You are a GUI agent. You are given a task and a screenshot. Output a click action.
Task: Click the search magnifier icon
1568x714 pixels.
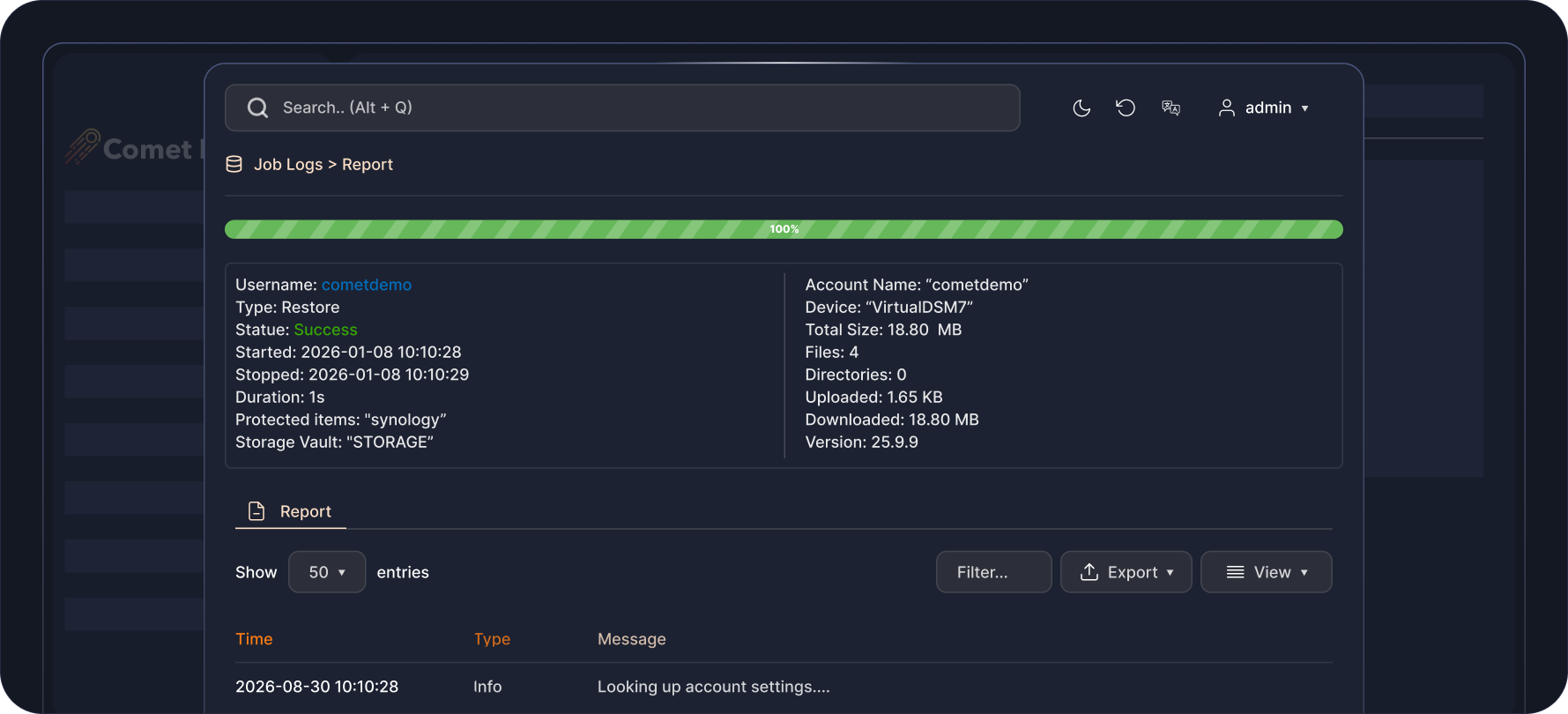point(257,108)
